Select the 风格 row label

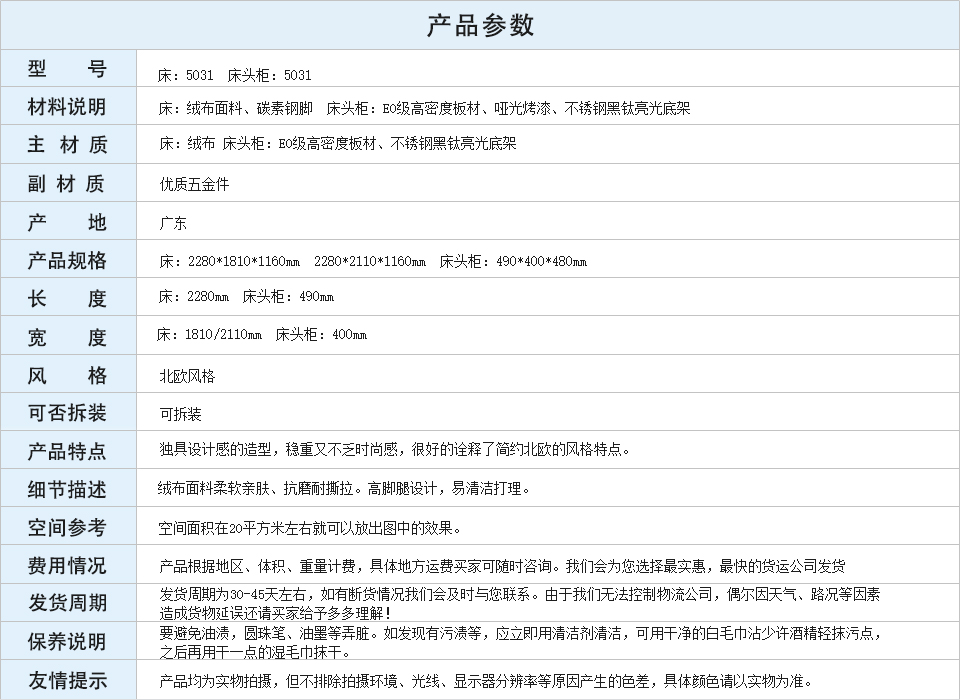tap(67, 375)
